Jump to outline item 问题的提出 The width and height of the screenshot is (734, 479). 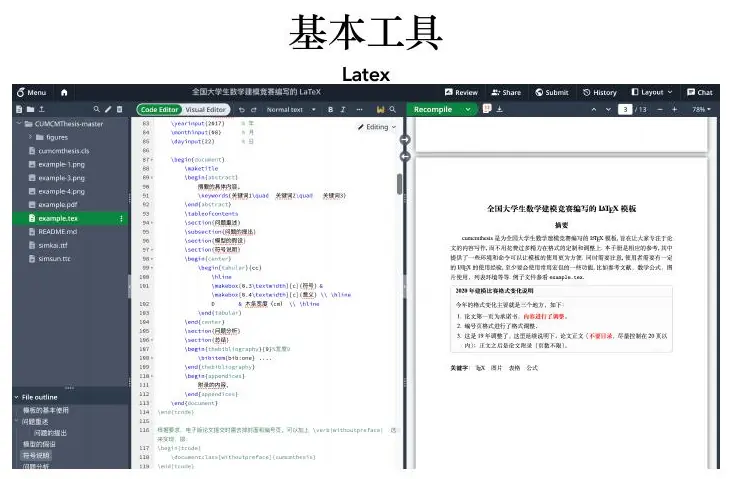pyautogui.click(x=50, y=433)
